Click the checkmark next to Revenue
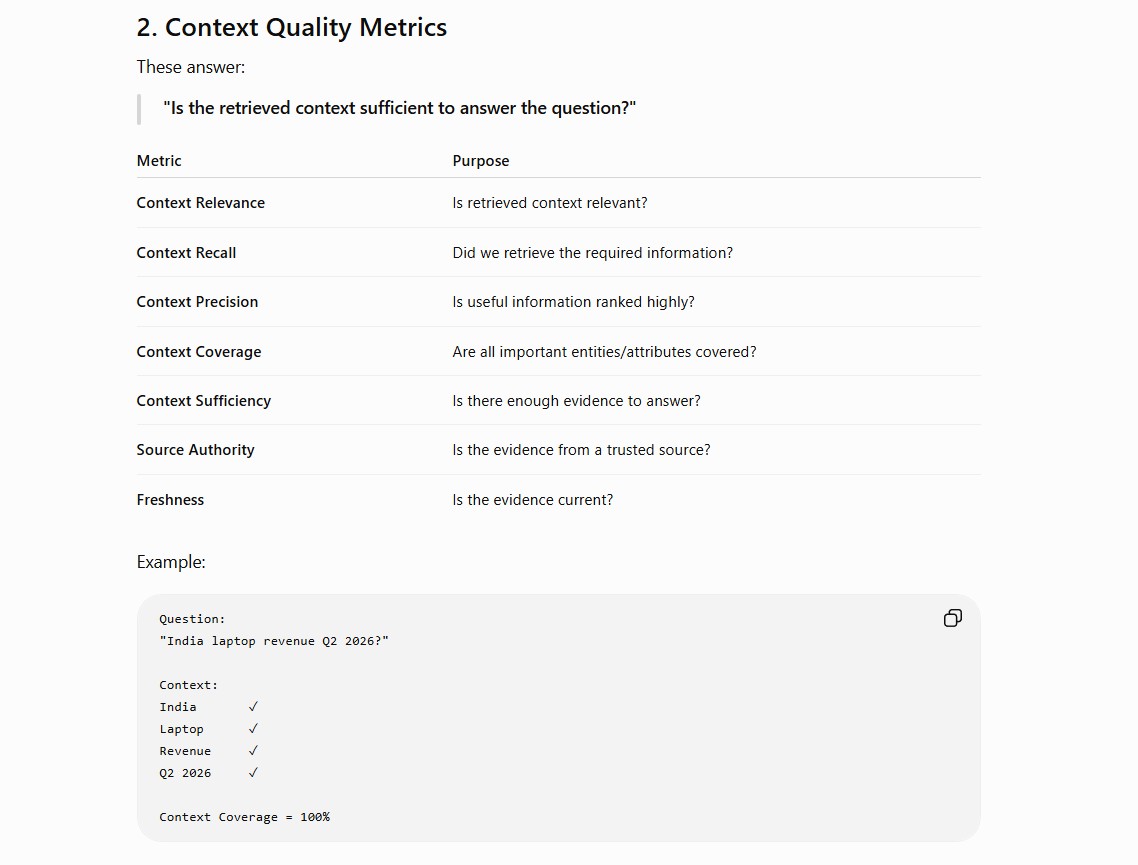This screenshot has height=865, width=1138. [x=253, y=751]
